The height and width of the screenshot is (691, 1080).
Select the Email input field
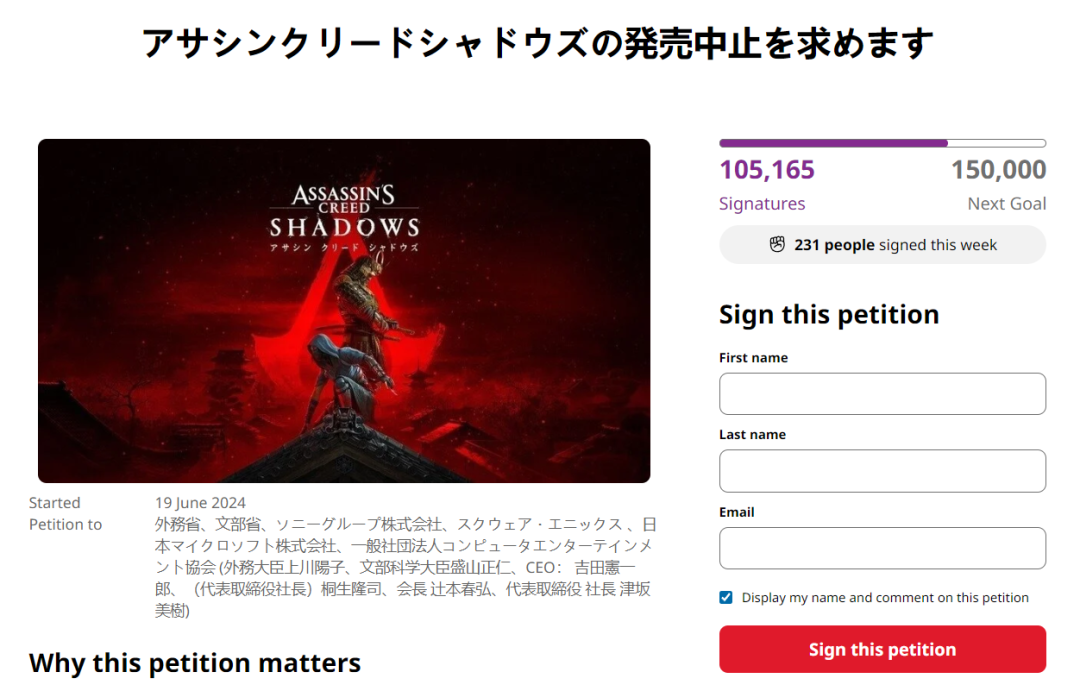[882, 548]
